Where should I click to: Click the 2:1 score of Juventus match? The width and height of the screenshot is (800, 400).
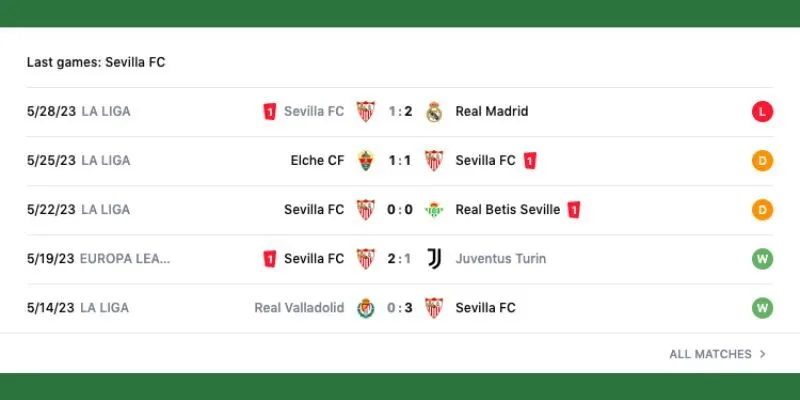[x=400, y=259]
